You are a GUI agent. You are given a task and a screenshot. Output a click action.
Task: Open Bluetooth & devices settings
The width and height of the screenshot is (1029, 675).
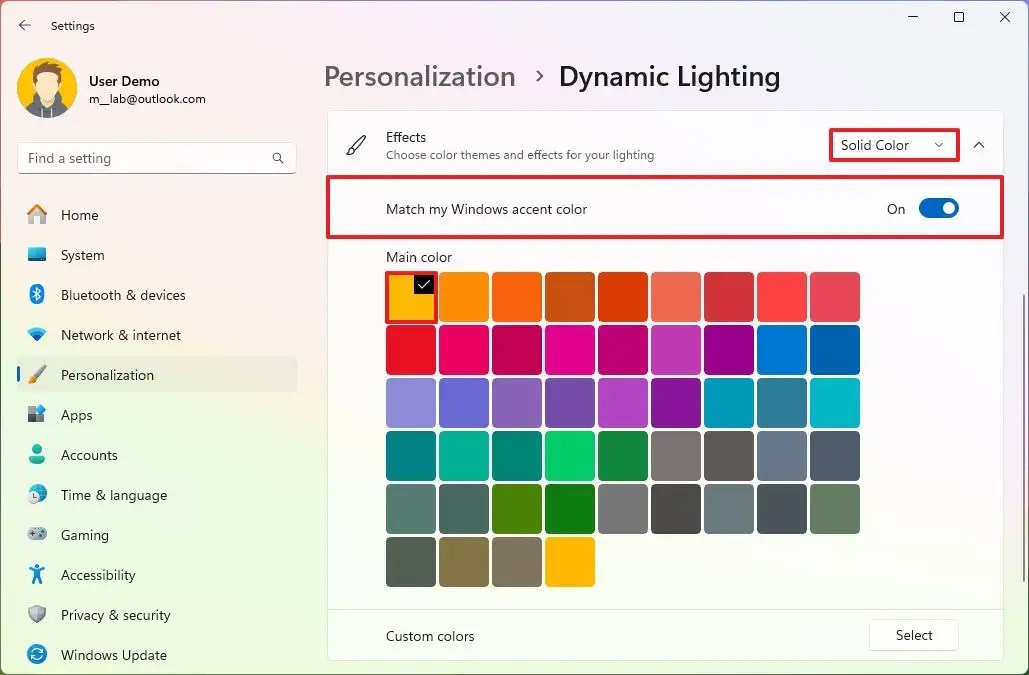121,295
